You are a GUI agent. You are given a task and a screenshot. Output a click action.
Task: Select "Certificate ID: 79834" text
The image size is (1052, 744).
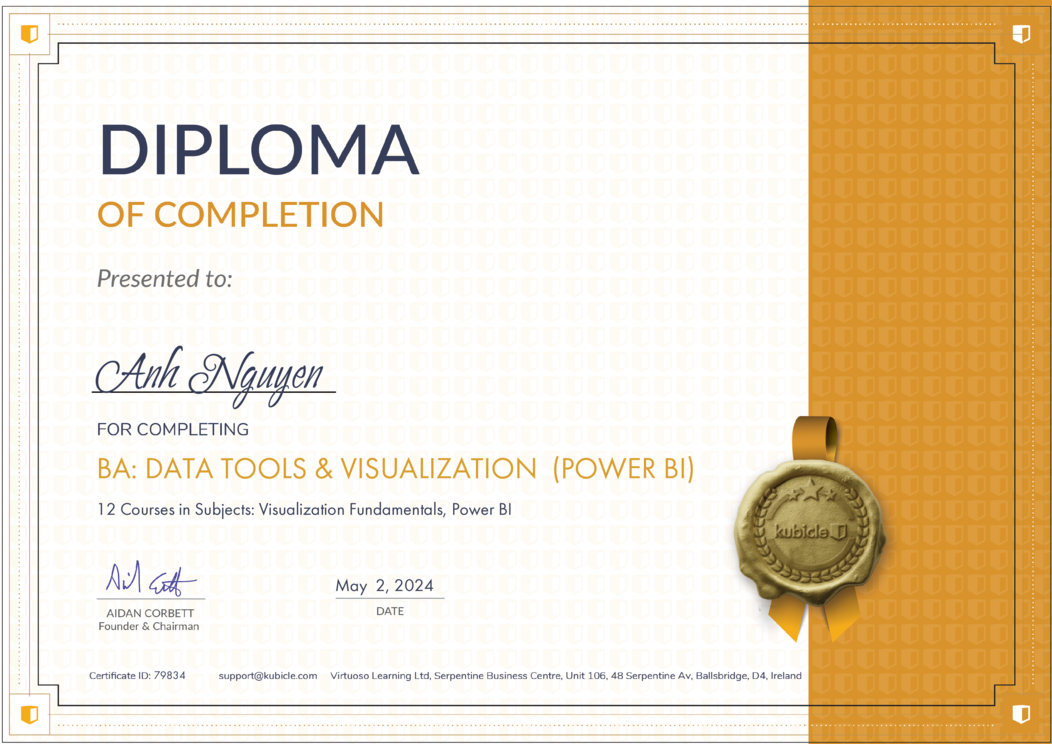(138, 676)
